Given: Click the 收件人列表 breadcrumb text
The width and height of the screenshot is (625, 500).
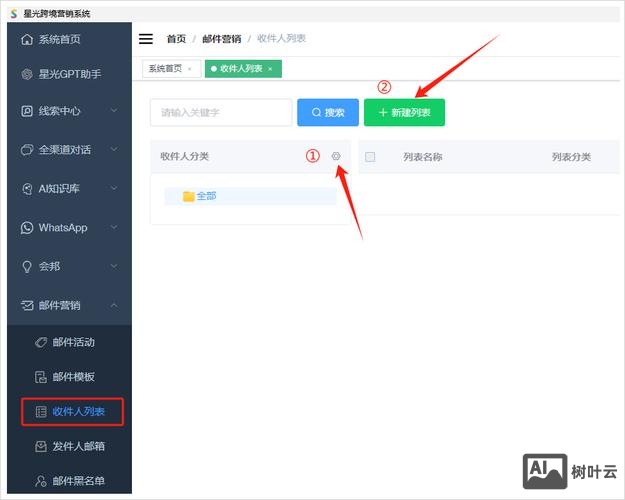Looking at the screenshot, I should click(281, 38).
